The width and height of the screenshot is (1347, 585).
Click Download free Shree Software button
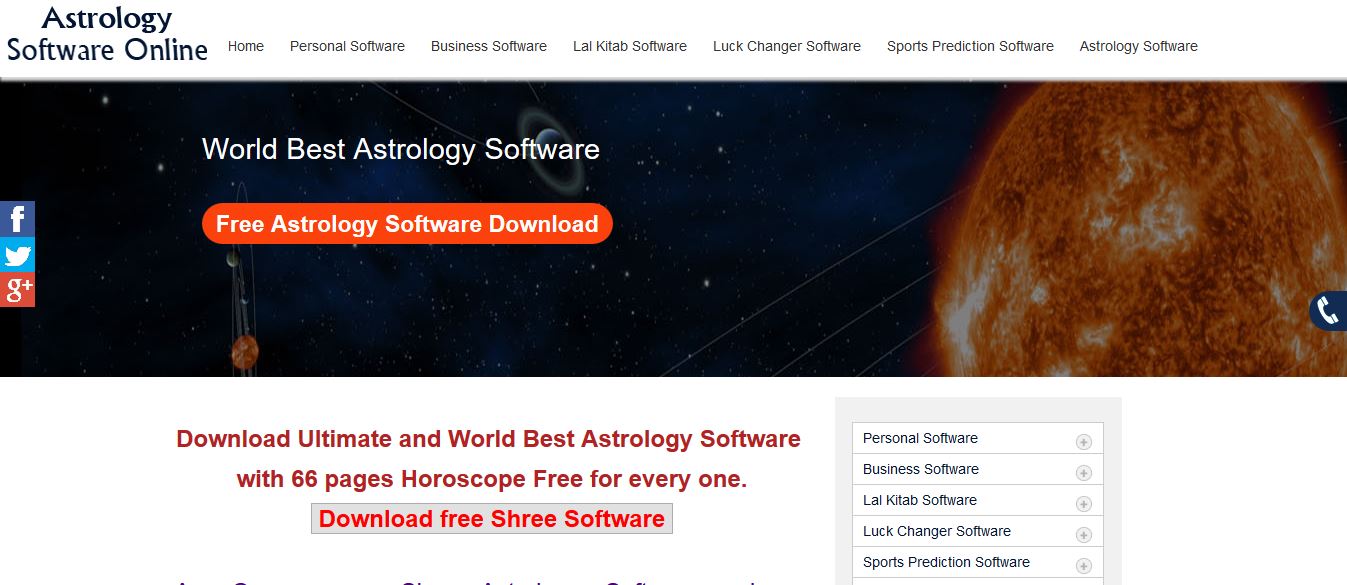(492, 519)
